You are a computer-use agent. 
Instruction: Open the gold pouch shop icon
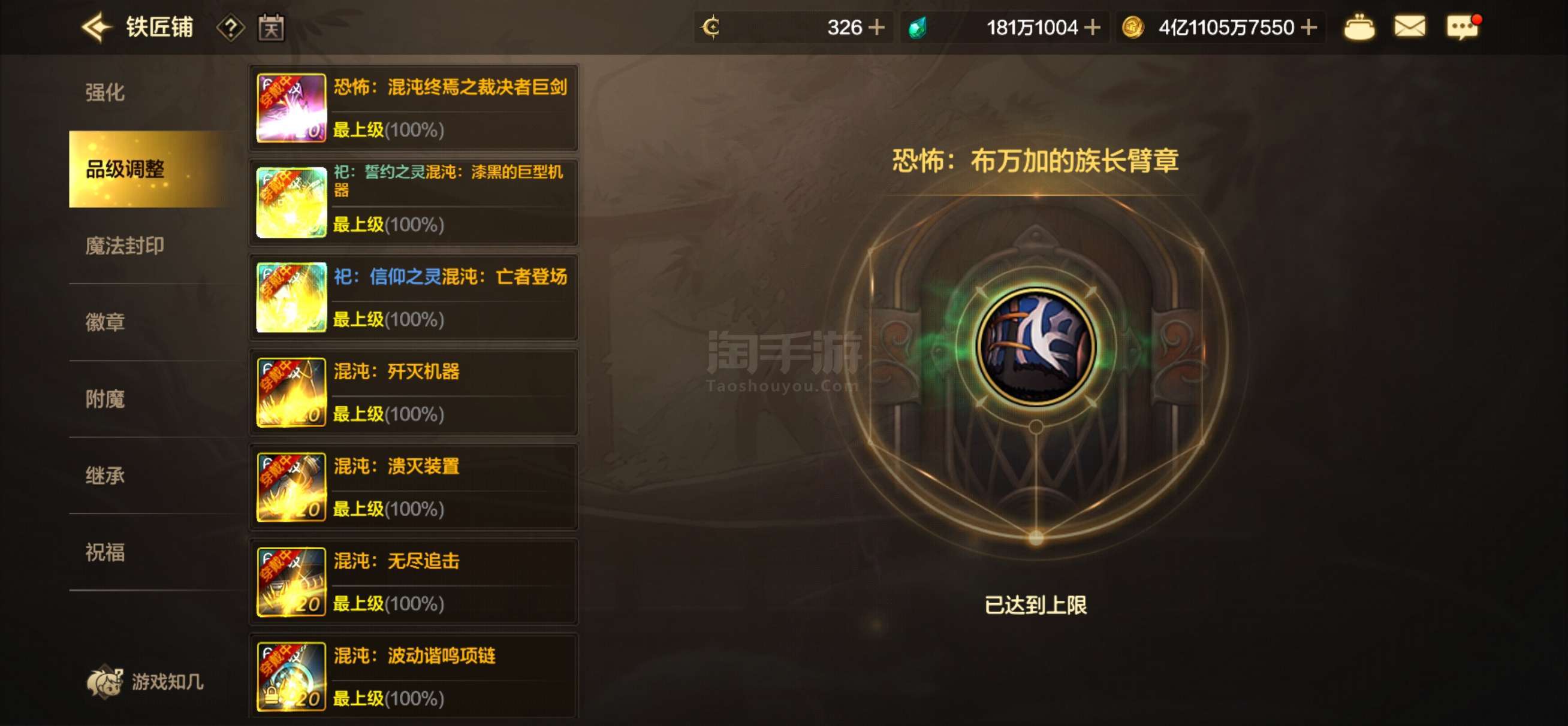tap(1359, 28)
